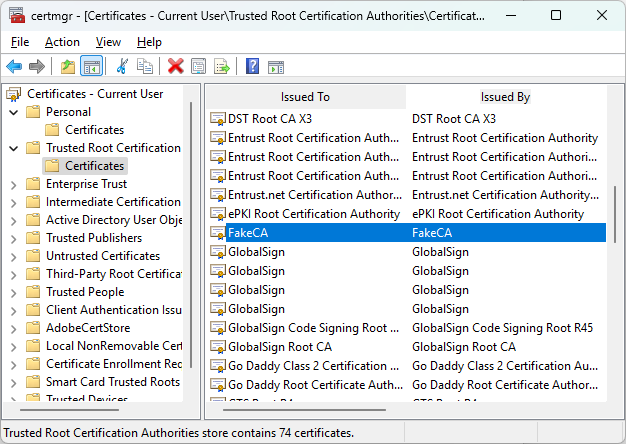Expand Active Directory User Object node
Viewport: 626px width, 444px height.
14,221
